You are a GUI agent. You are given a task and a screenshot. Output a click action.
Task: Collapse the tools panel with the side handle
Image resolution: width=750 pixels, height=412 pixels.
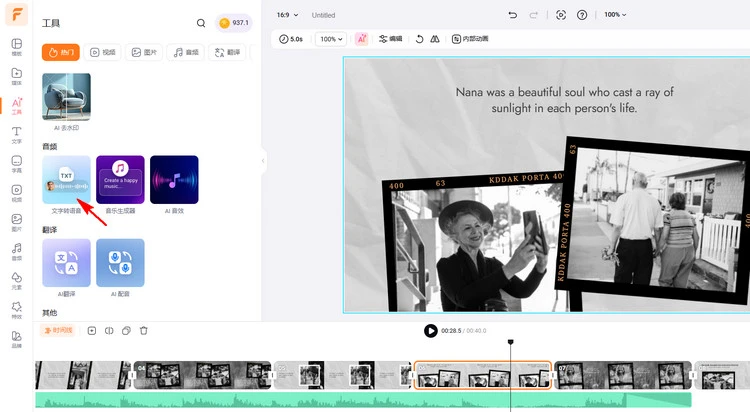pos(263,160)
